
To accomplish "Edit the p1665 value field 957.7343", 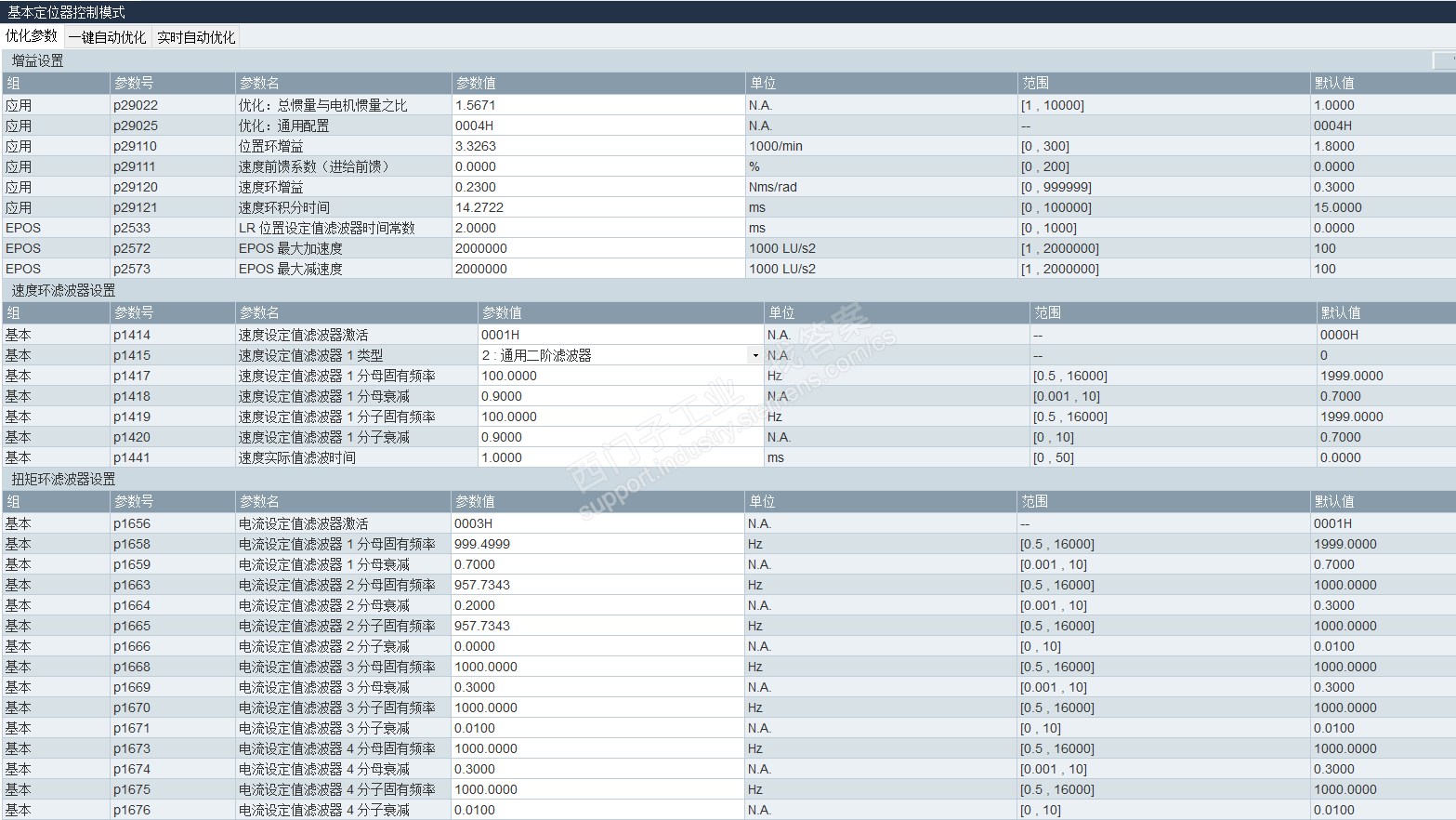I will coord(597,626).
